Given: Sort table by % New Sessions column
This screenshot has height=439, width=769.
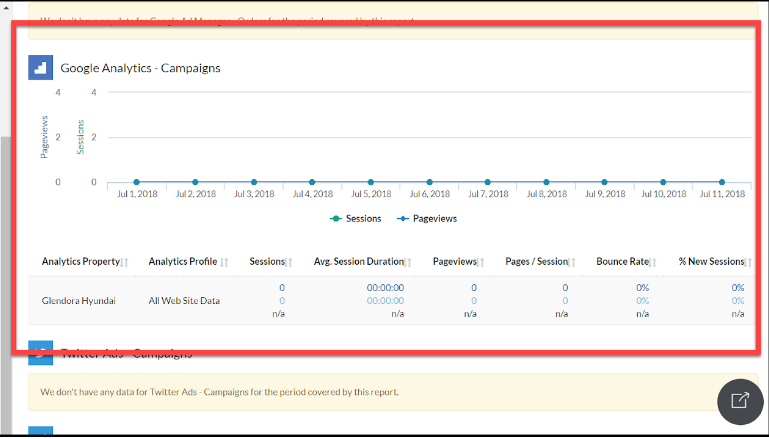Looking at the screenshot, I should point(715,262).
